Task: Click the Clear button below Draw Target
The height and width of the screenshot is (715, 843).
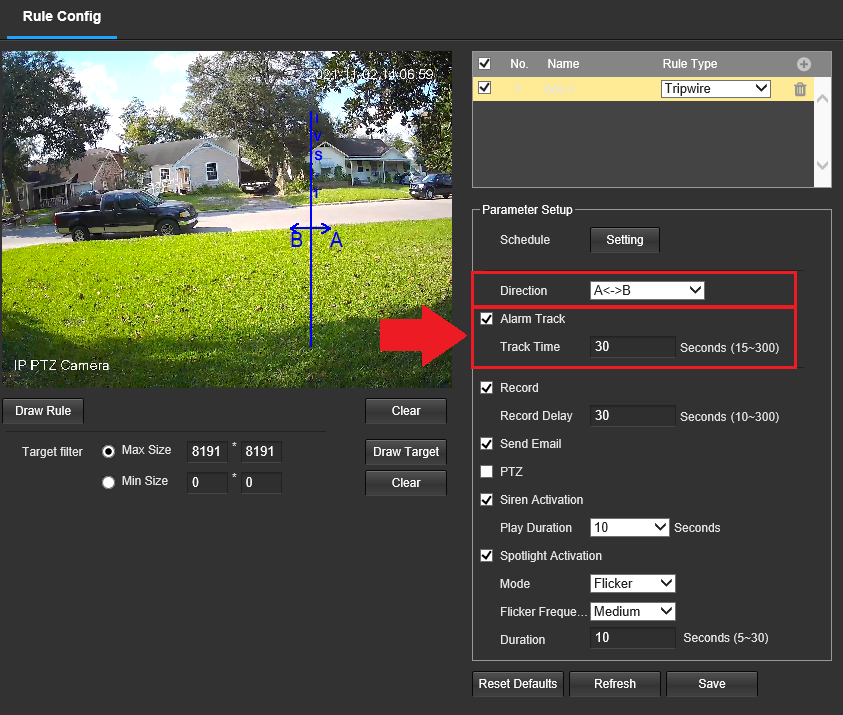Action: [x=406, y=483]
